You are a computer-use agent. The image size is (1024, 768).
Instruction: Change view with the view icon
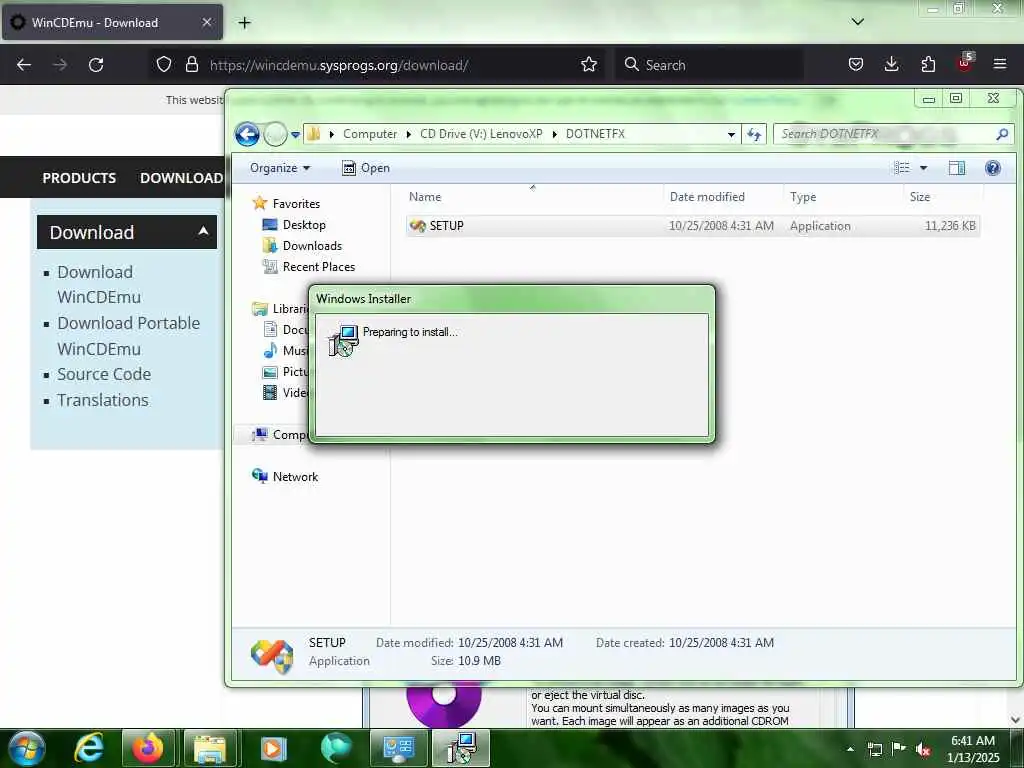tap(901, 168)
